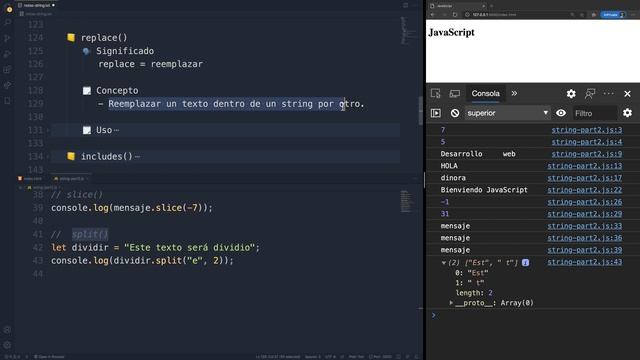Click the code line console.log(dividir.split("e", 2))

[x=142, y=260]
